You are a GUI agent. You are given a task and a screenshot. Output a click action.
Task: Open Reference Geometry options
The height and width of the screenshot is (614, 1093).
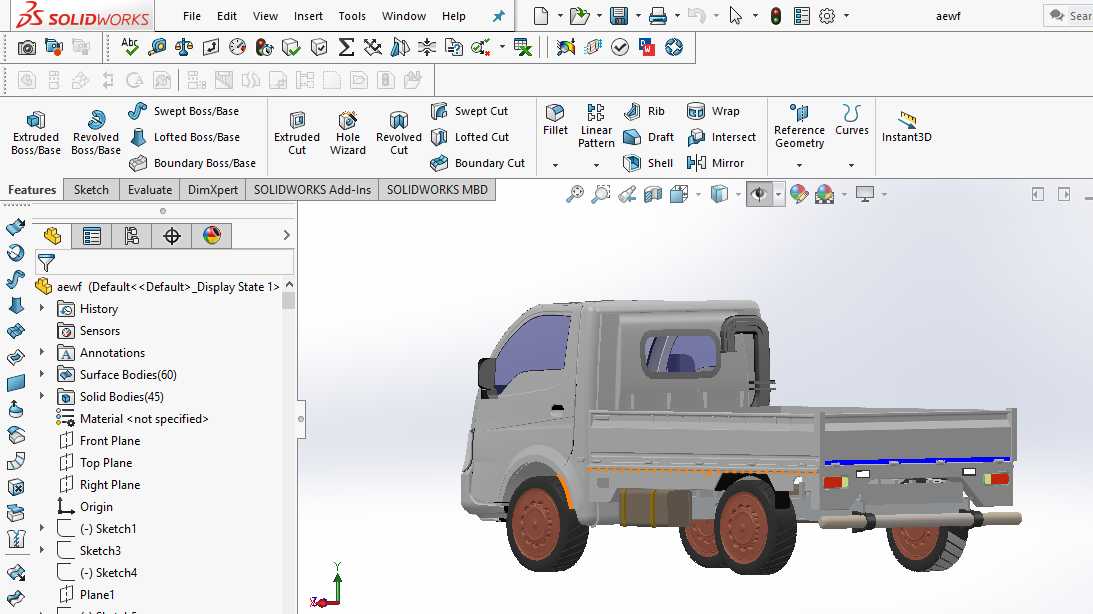click(x=799, y=126)
